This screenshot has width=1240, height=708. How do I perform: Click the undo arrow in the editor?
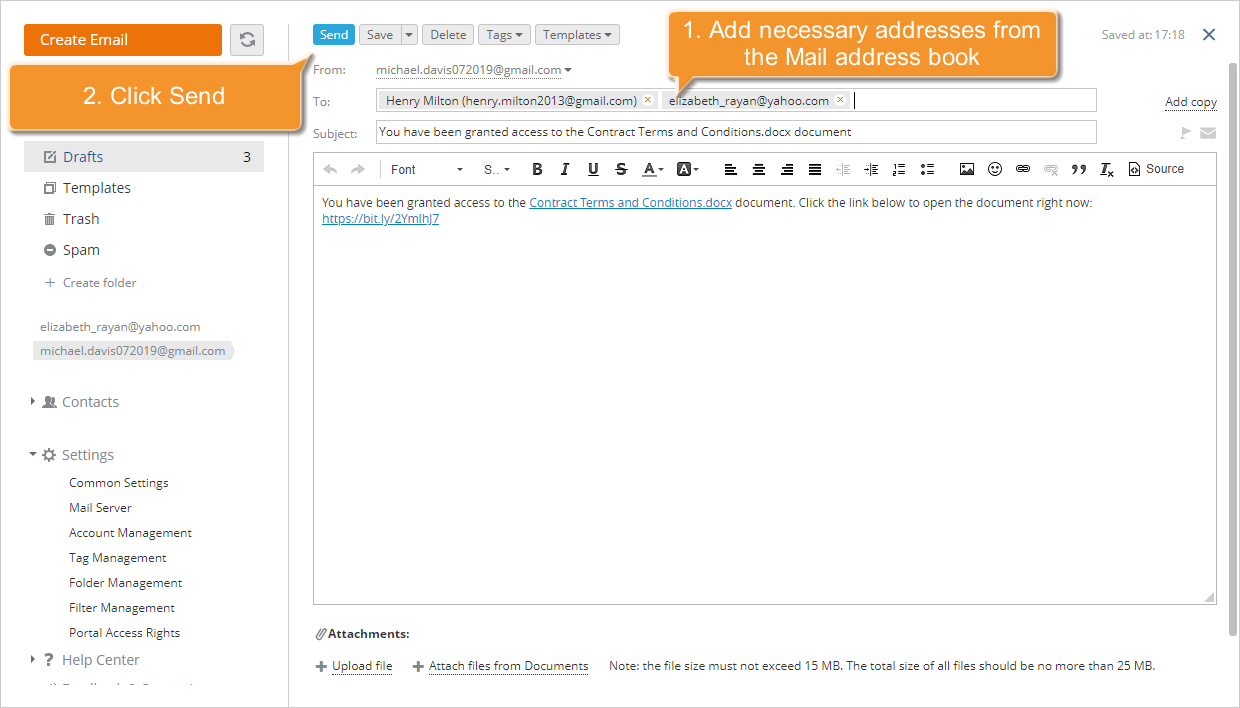click(x=330, y=169)
